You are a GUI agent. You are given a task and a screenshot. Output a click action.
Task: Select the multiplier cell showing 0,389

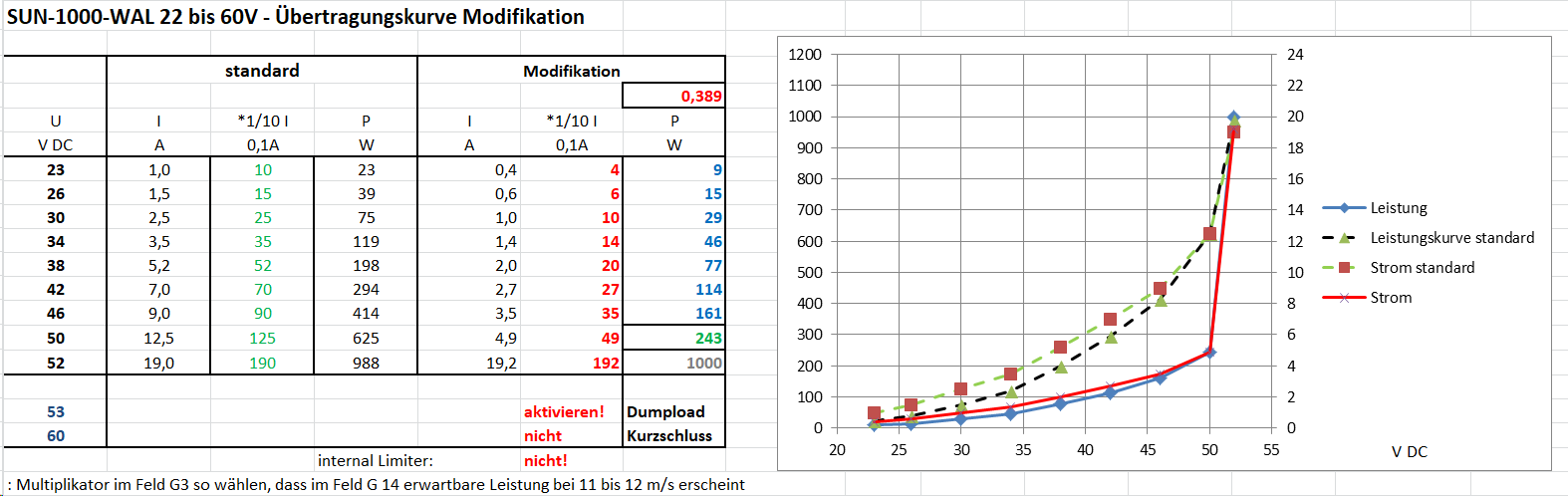tap(673, 96)
